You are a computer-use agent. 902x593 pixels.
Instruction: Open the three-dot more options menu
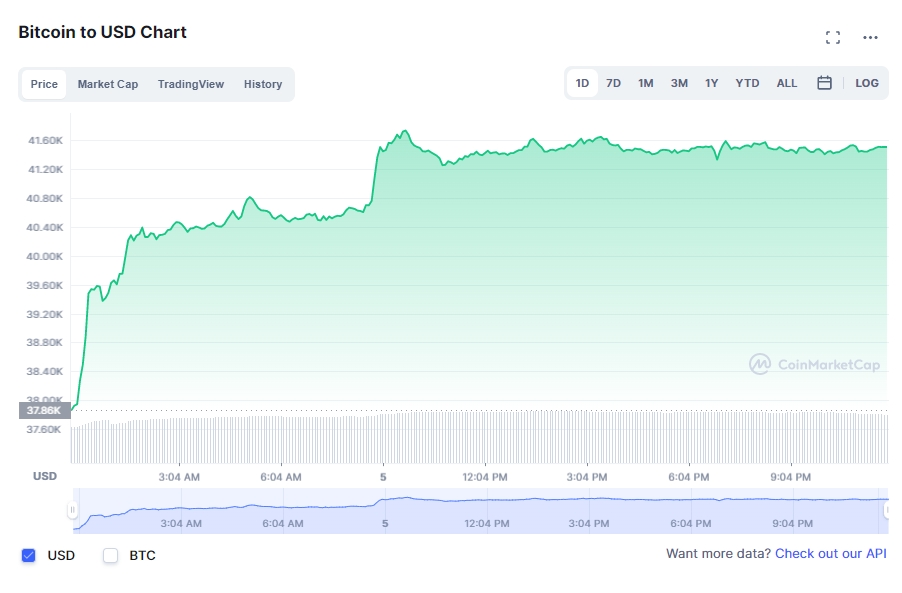[x=870, y=38]
